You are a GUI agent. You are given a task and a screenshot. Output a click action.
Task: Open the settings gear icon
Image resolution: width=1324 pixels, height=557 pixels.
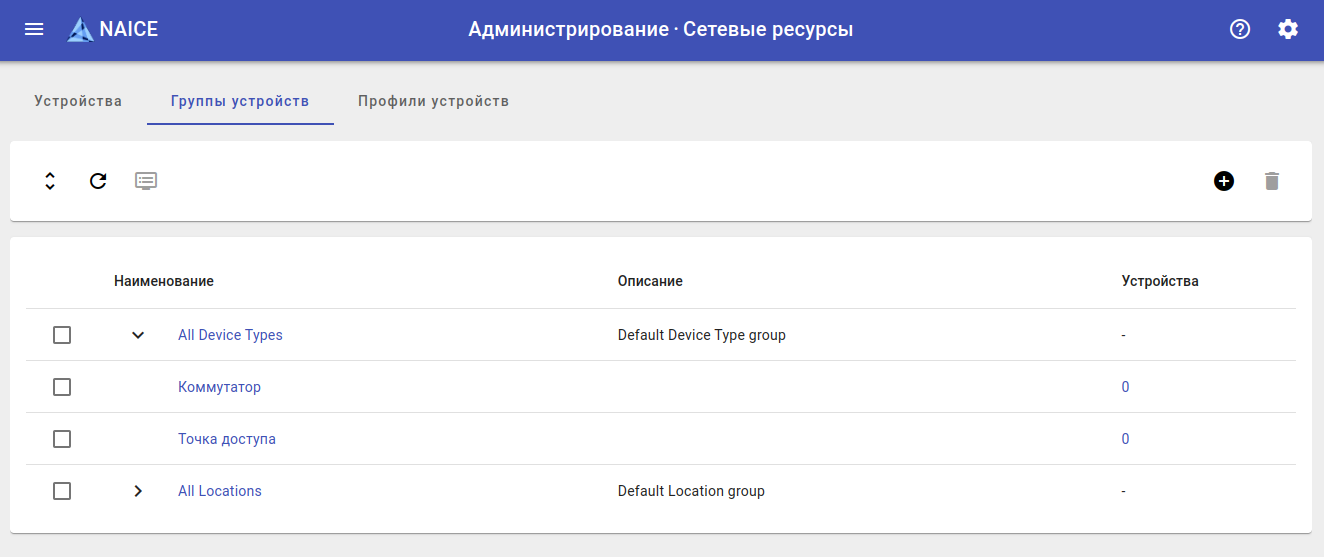pos(1288,29)
